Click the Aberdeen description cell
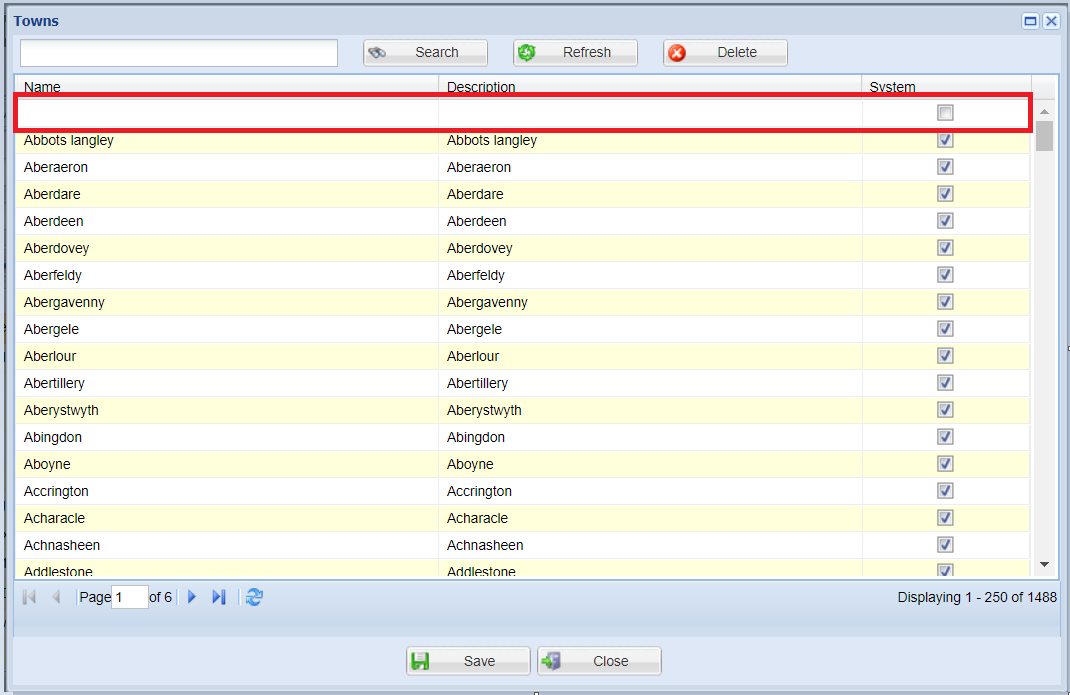 pyautogui.click(x=650, y=221)
